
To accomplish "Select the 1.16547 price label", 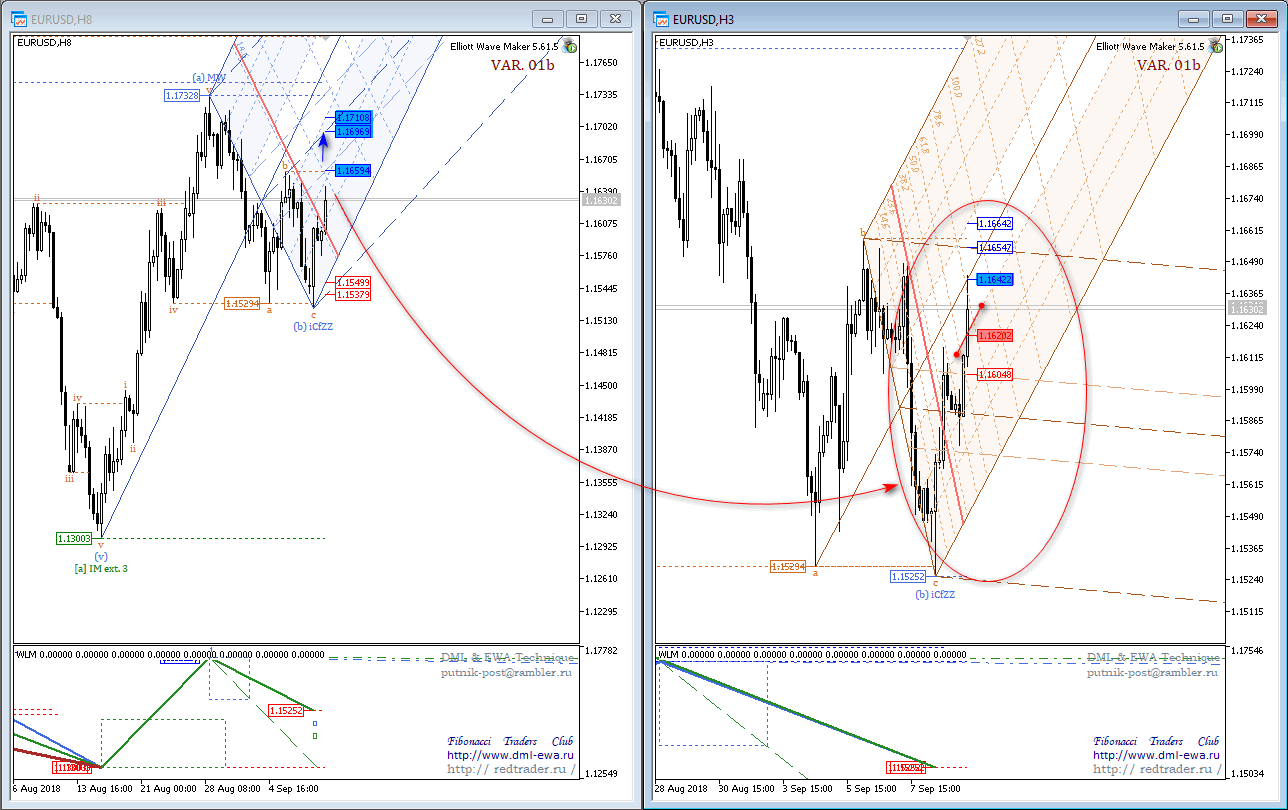I will tap(995, 246).
